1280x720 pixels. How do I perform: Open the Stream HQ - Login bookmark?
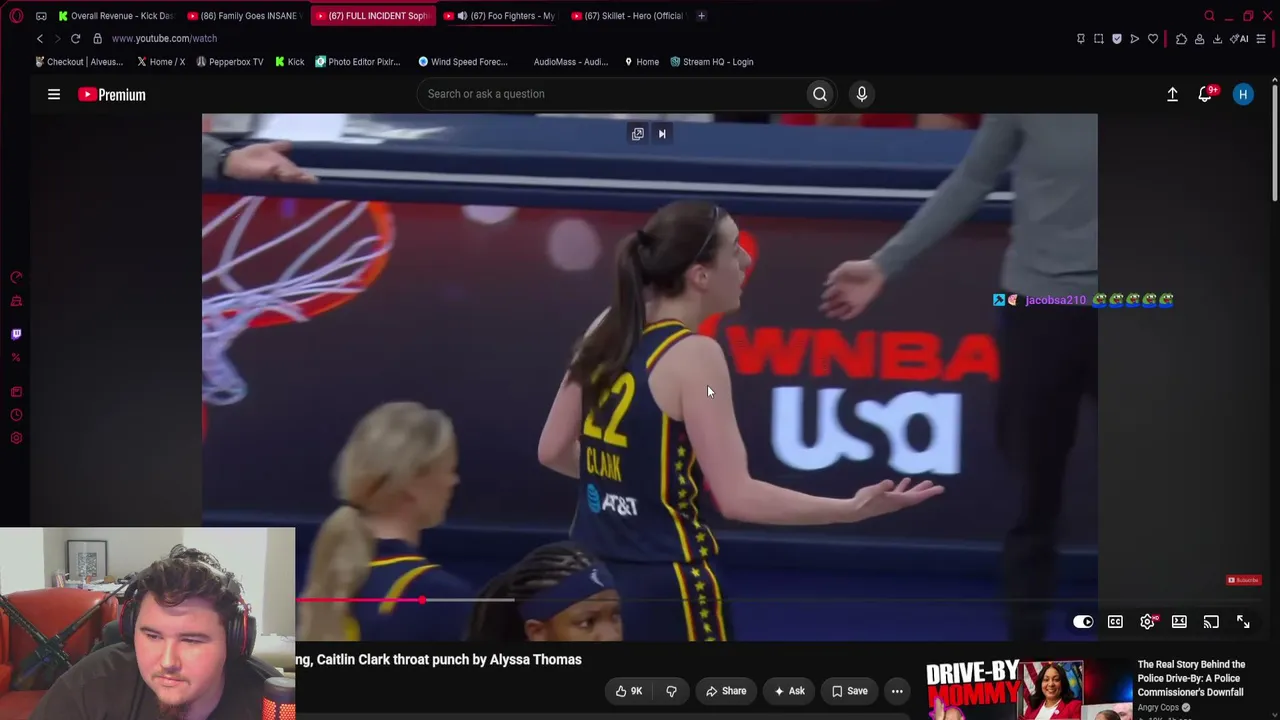[712, 62]
